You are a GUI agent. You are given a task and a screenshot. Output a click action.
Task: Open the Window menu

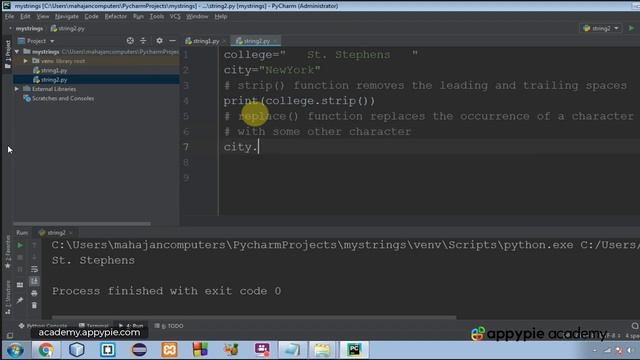197,16
